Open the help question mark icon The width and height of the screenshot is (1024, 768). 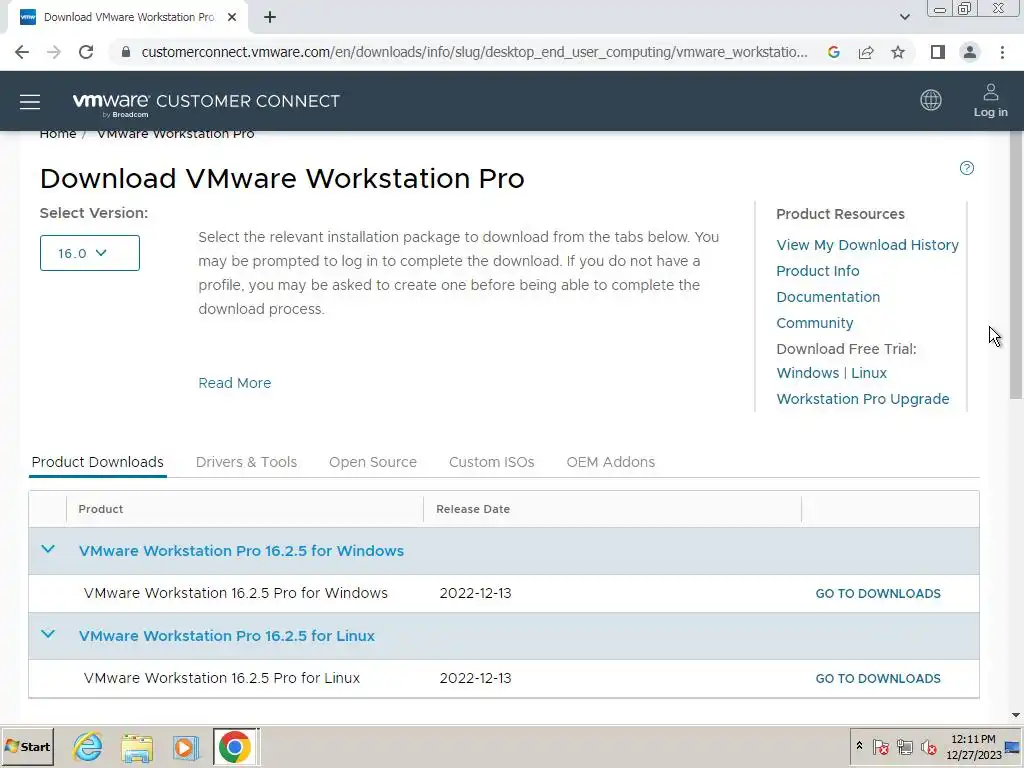click(967, 168)
